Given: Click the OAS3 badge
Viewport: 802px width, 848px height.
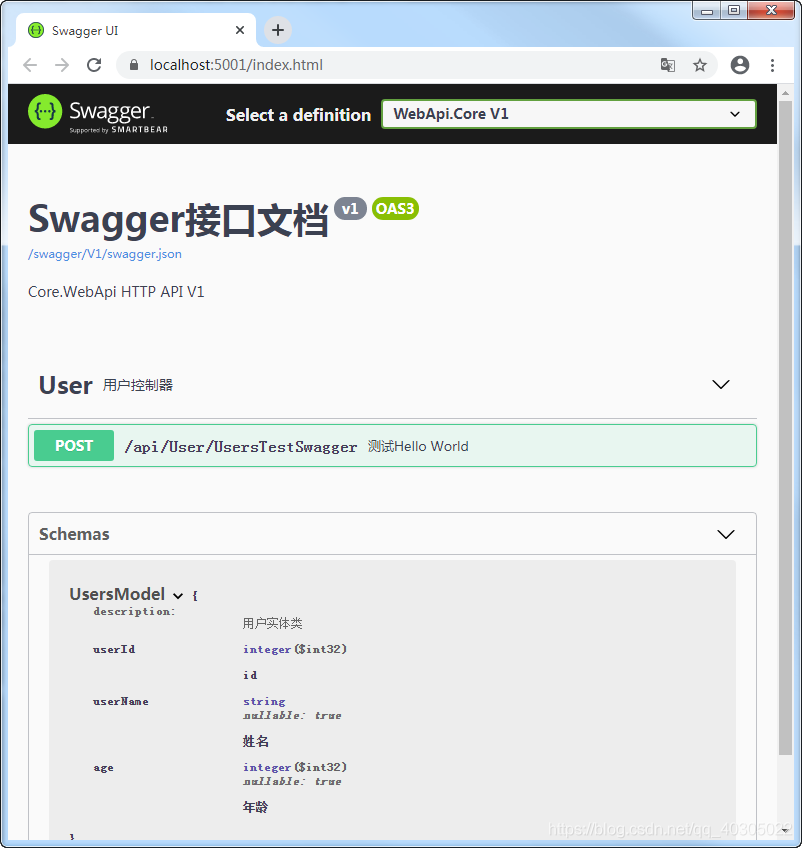Looking at the screenshot, I should [395, 209].
